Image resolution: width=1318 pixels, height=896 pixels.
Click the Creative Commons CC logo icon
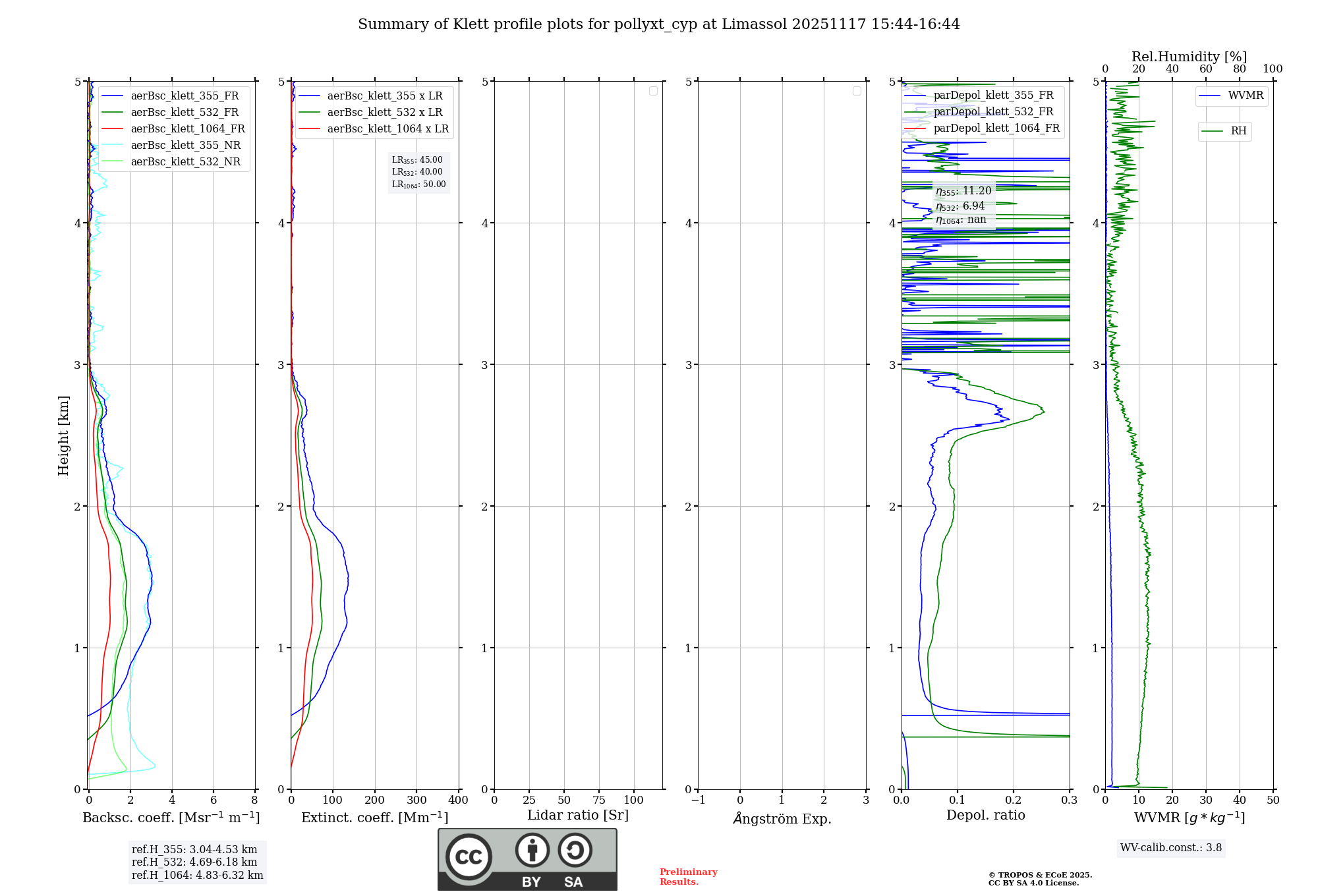(469, 857)
